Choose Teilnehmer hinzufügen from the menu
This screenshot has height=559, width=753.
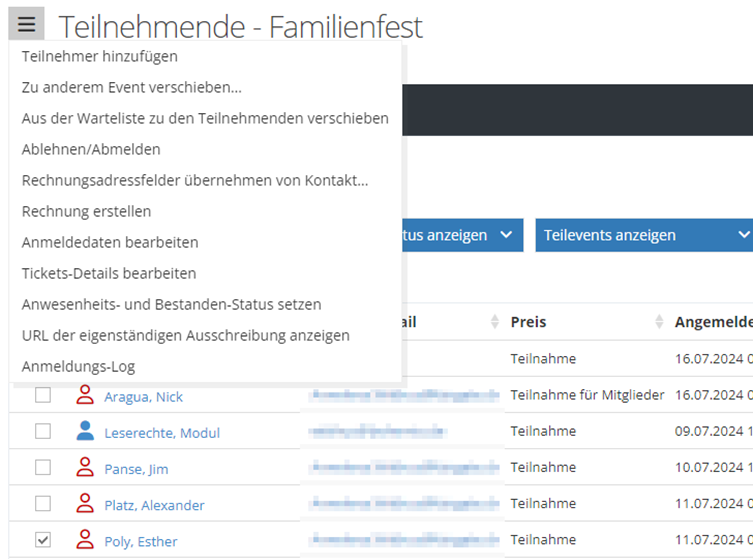click(100, 56)
